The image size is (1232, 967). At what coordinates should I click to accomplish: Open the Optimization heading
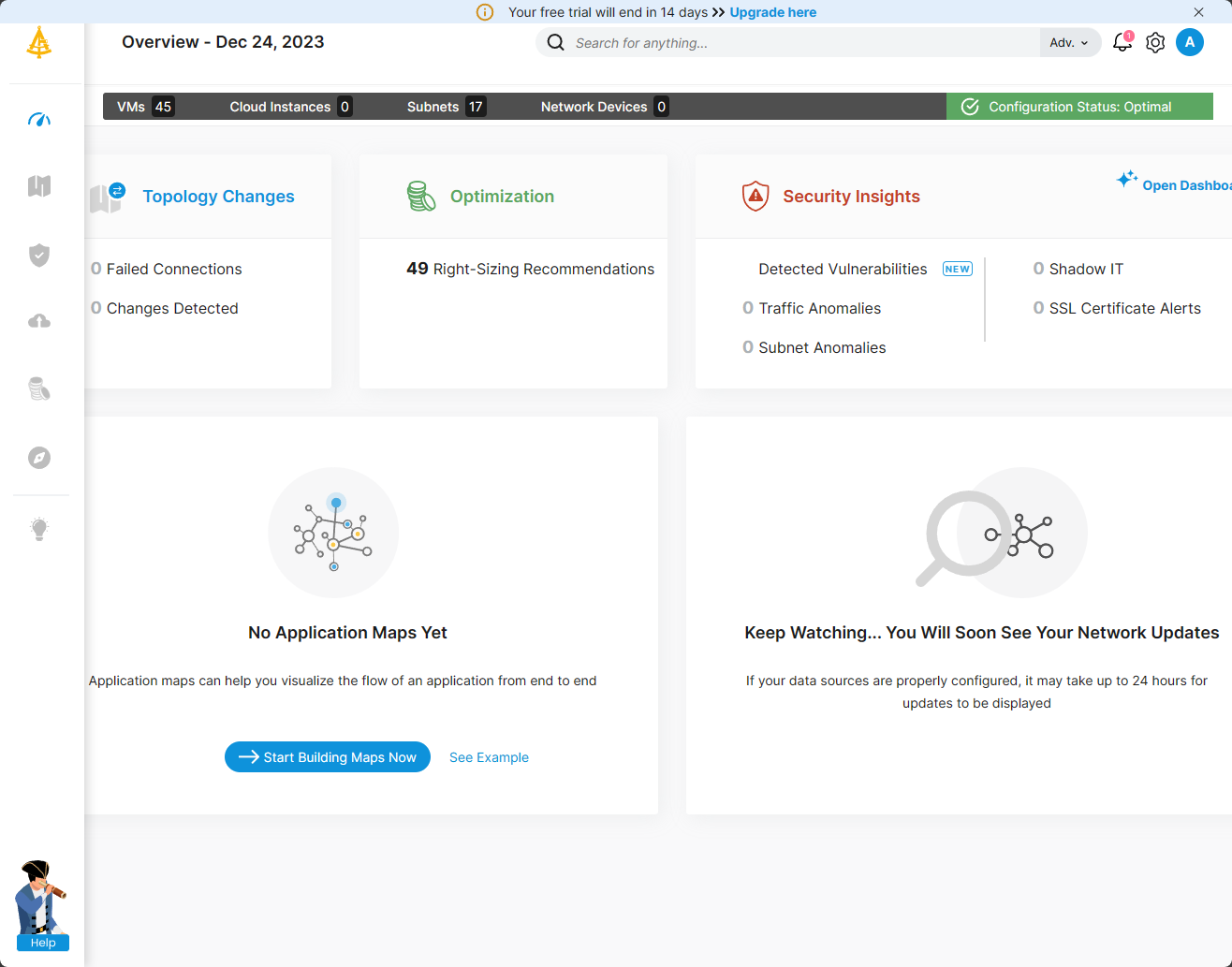502,197
